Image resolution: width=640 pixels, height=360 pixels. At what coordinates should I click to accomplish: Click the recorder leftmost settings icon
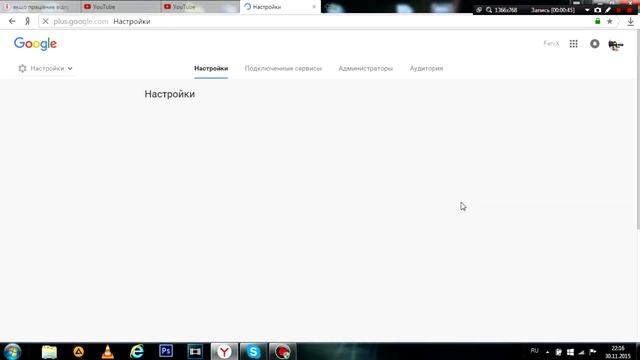479,10
